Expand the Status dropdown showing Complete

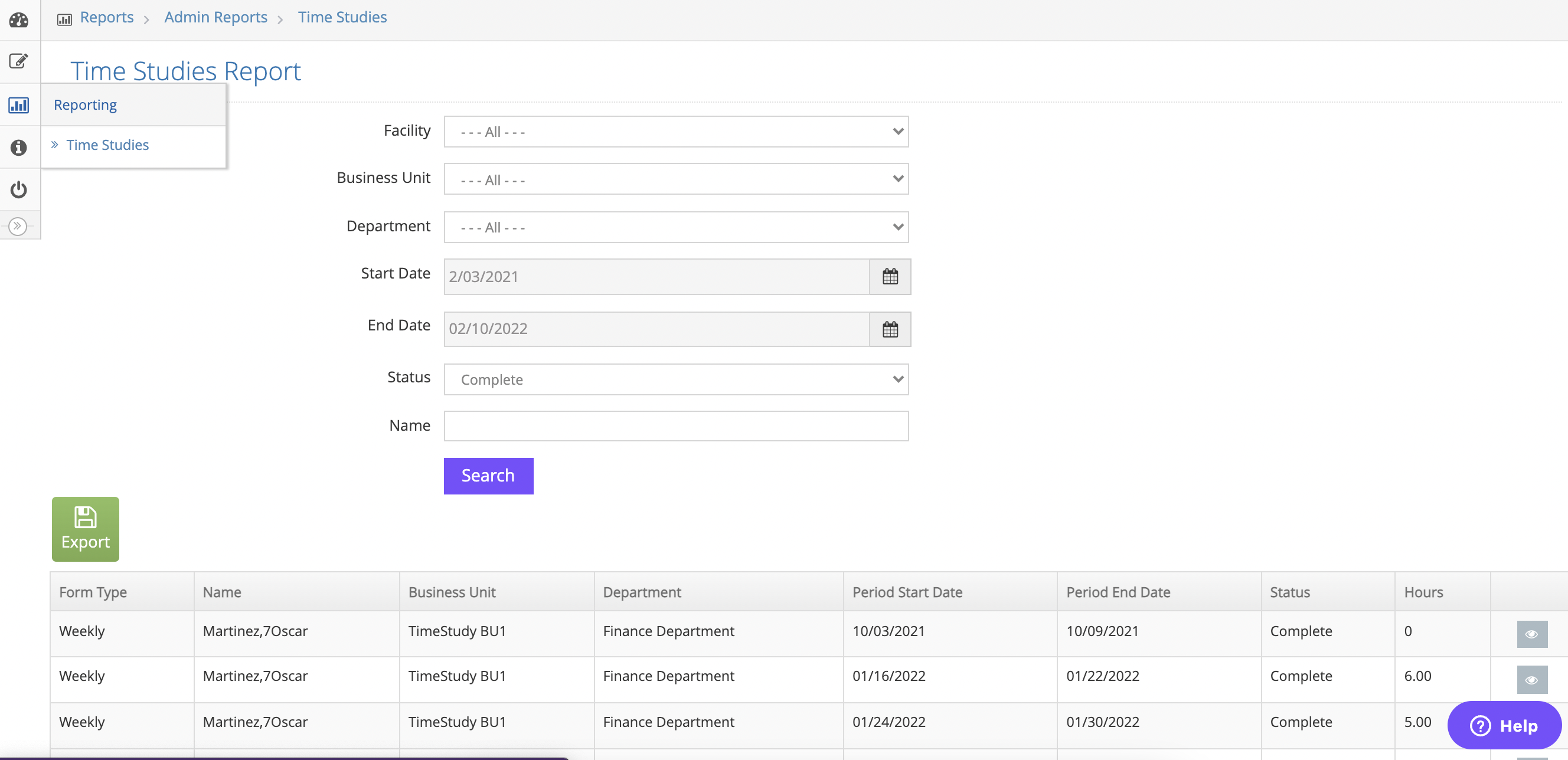(675, 379)
